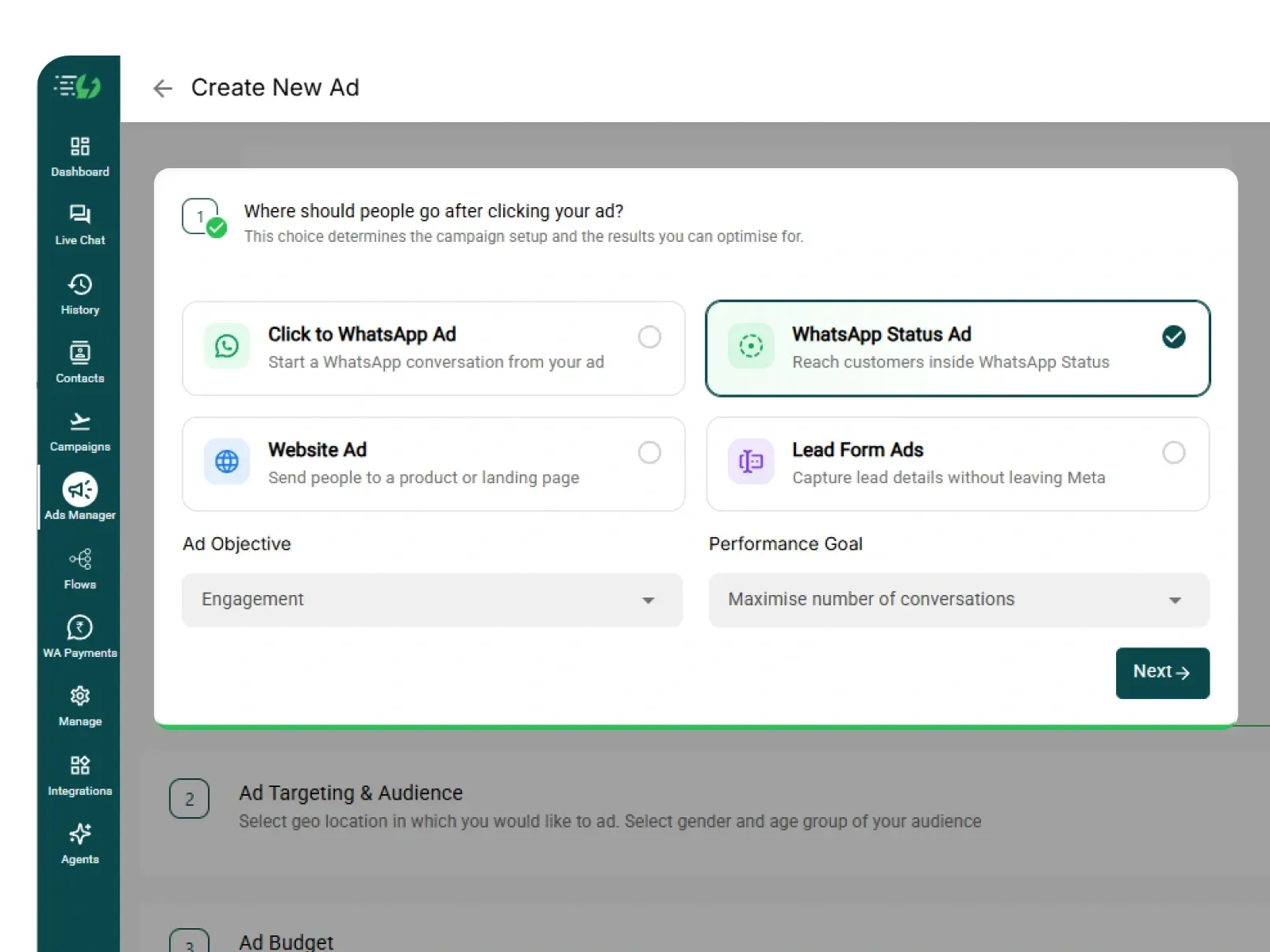Image resolution: width=1270 pixels, height=952 pixels.
Task: Click the Integrations label in sidebar
Action: [x=80, y=791]
